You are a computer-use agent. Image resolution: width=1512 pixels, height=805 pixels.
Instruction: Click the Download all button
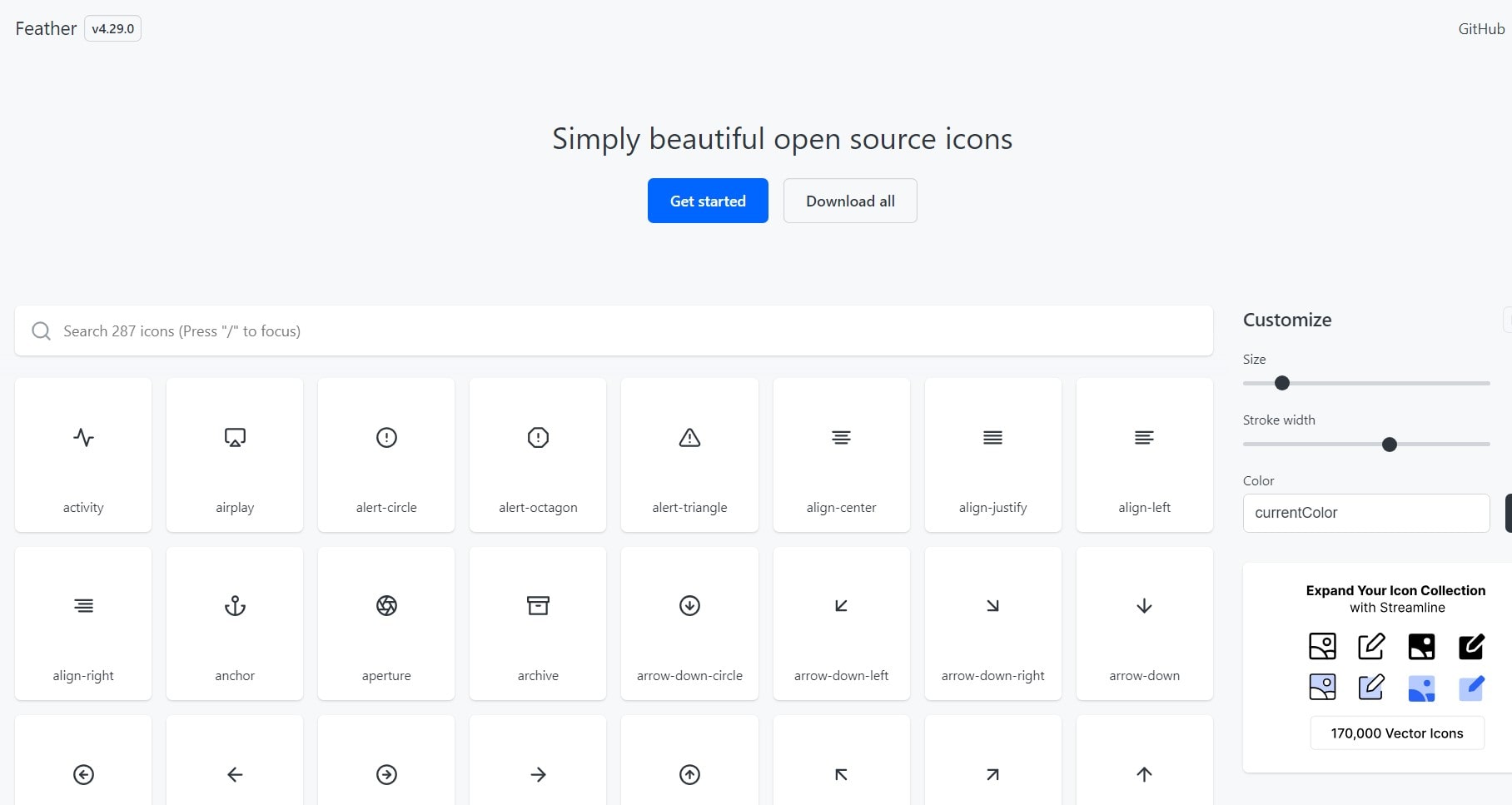pyautogui.click(x=850, y=201)
